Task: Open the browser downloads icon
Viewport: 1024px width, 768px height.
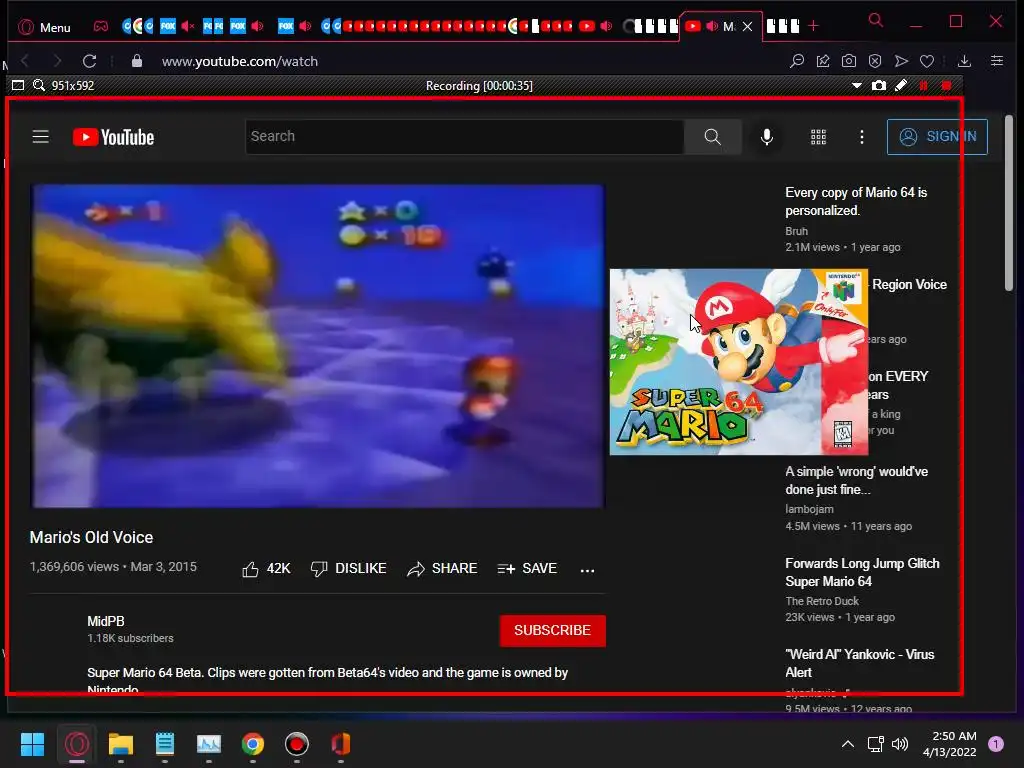Action: [x=964, y=61]
